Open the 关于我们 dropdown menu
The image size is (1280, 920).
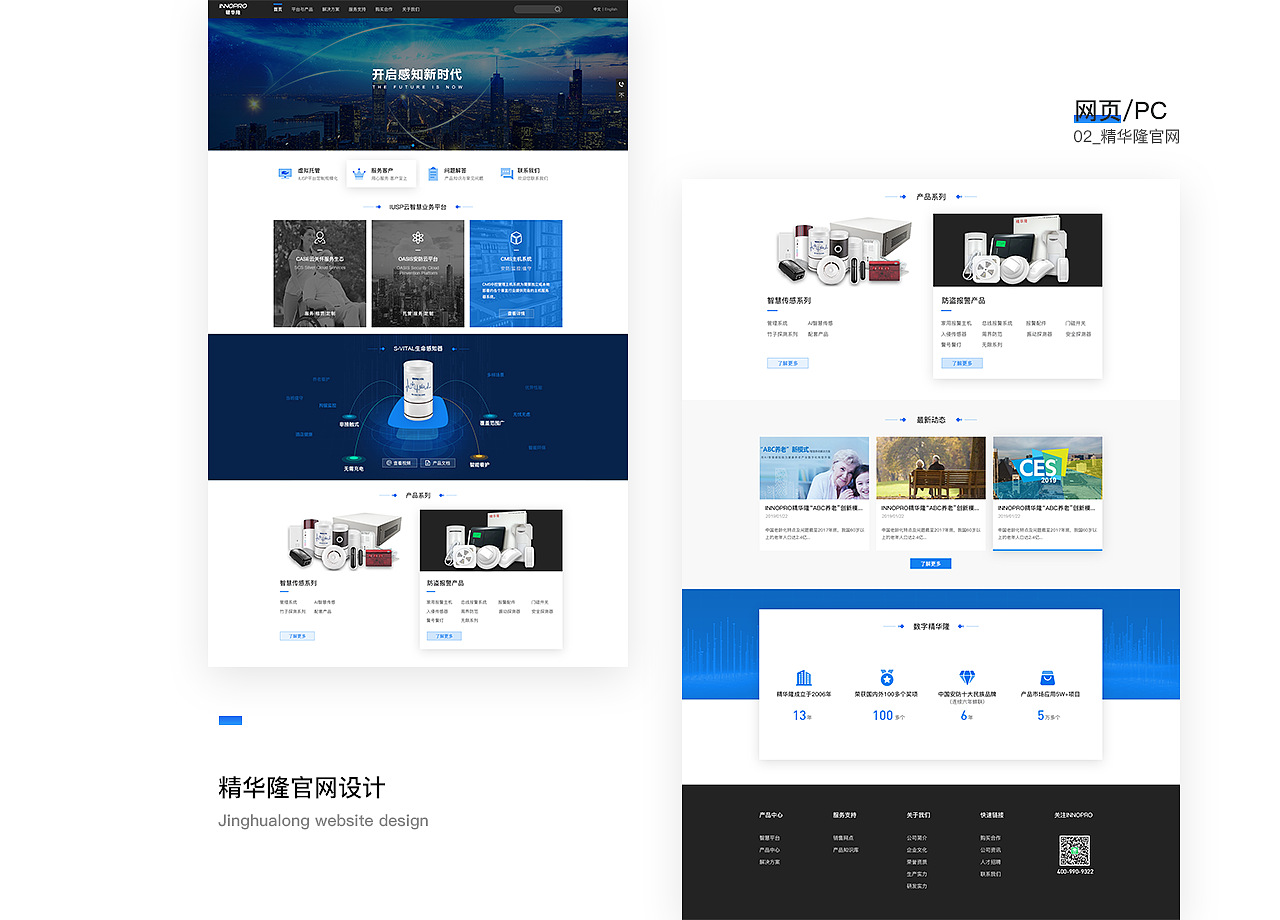pos(410,8)
